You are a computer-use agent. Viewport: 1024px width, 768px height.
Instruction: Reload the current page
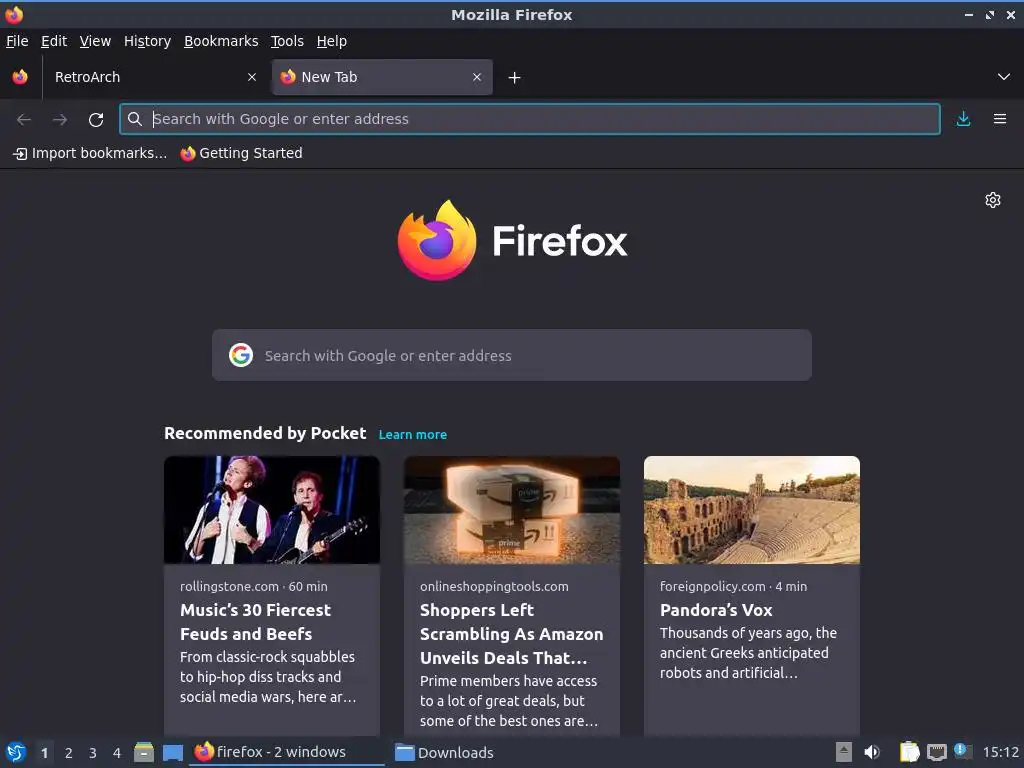pos(96,120)
